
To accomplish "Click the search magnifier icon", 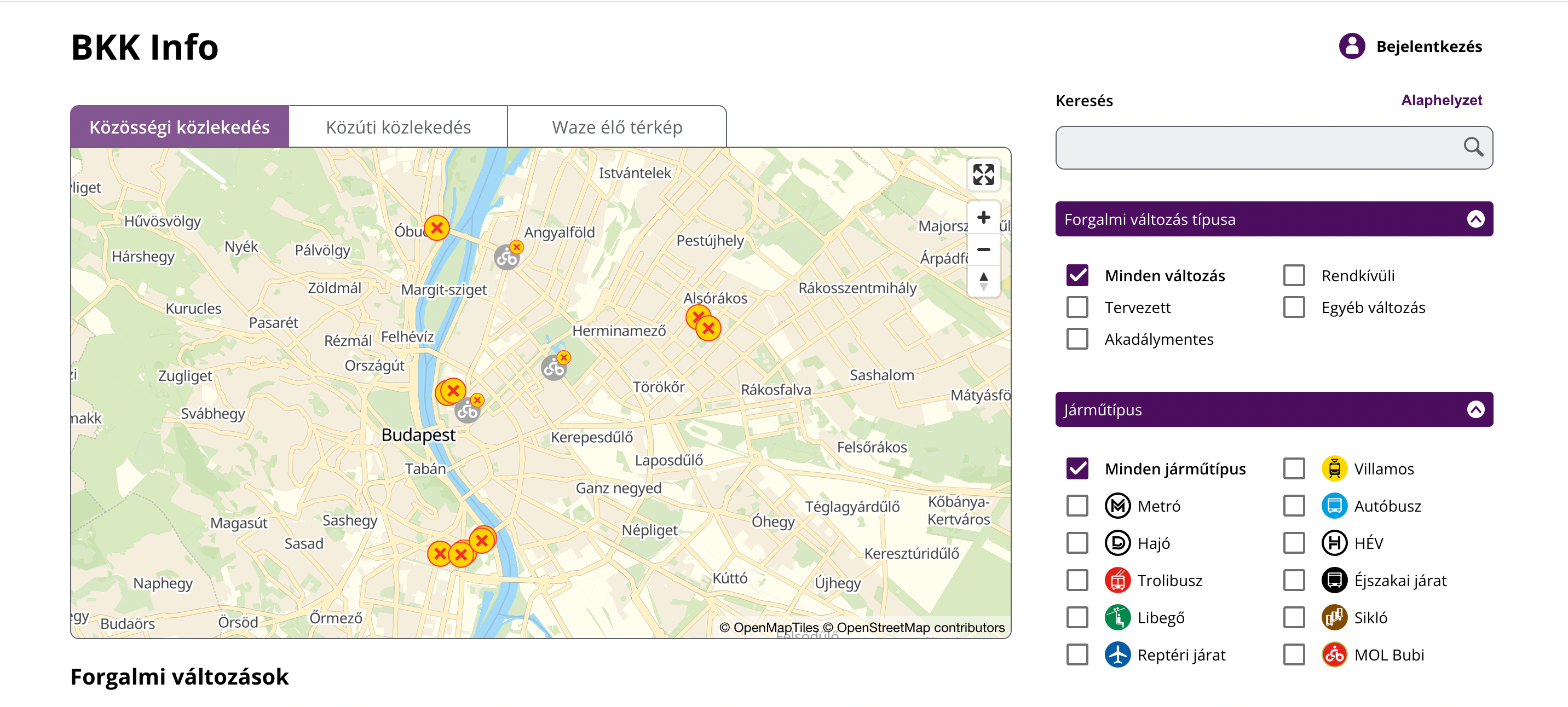I will (1473, 147).
